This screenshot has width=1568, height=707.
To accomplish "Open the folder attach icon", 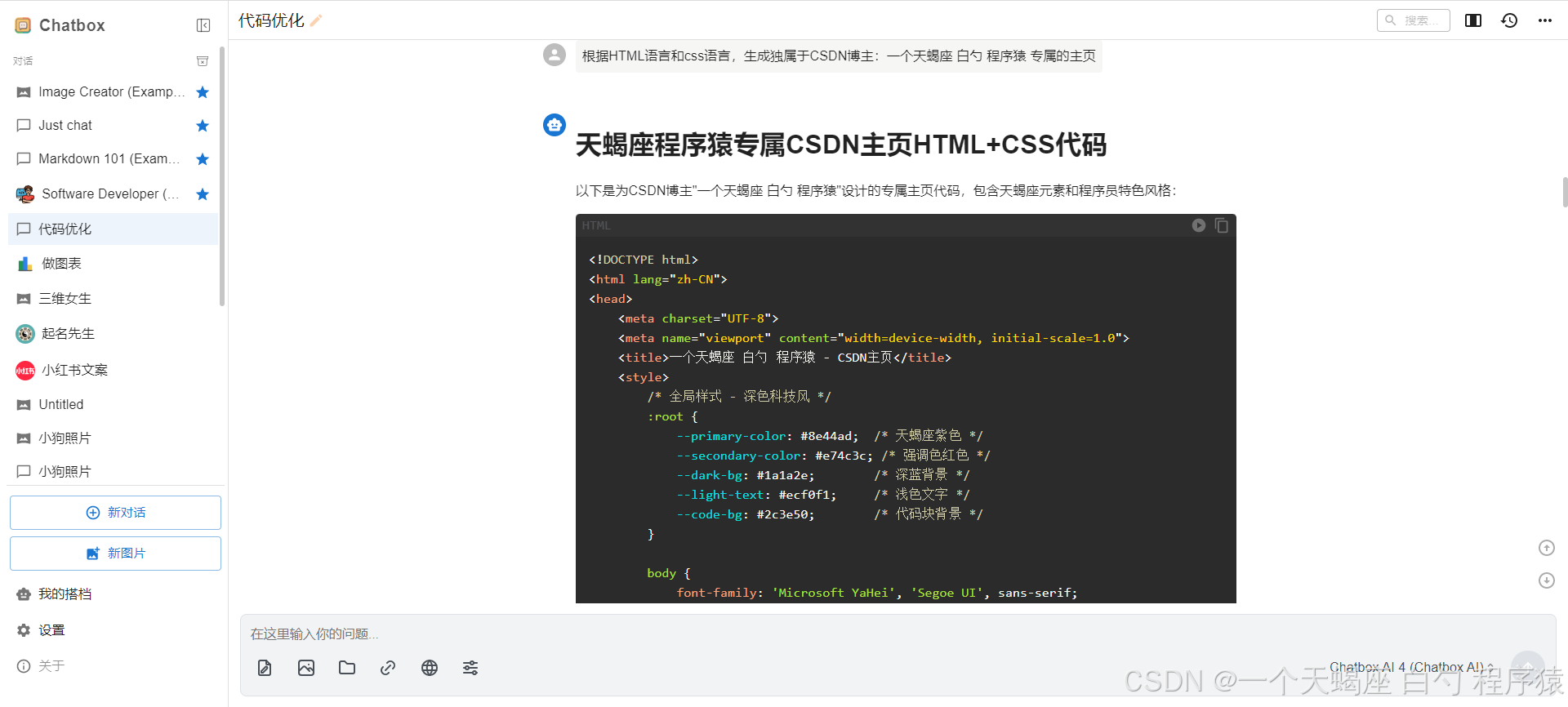I will (x=347, y=668).
